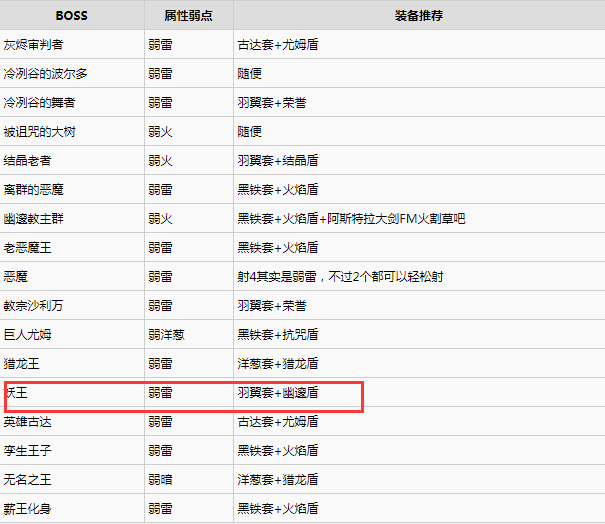Select the boss name 冷冽谷的舞者

tap(39, 103)
